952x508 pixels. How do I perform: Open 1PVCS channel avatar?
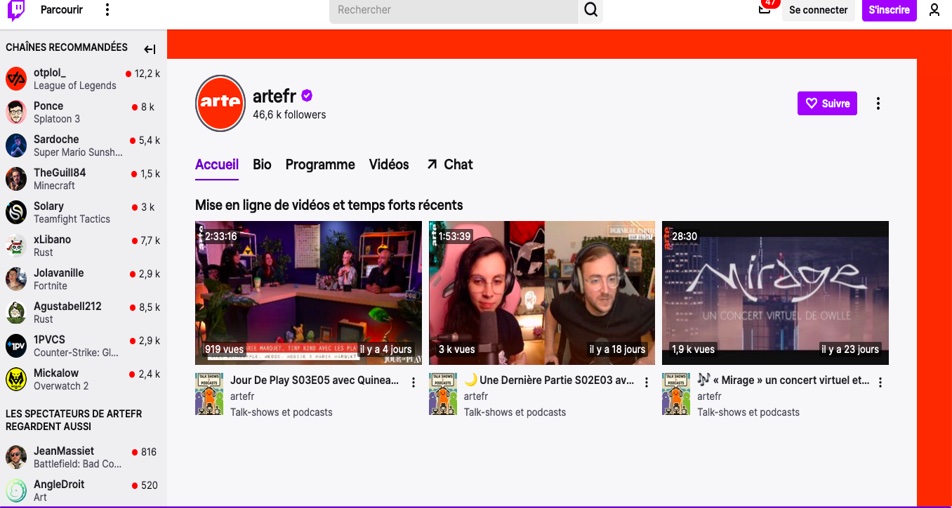coord(16,346)
